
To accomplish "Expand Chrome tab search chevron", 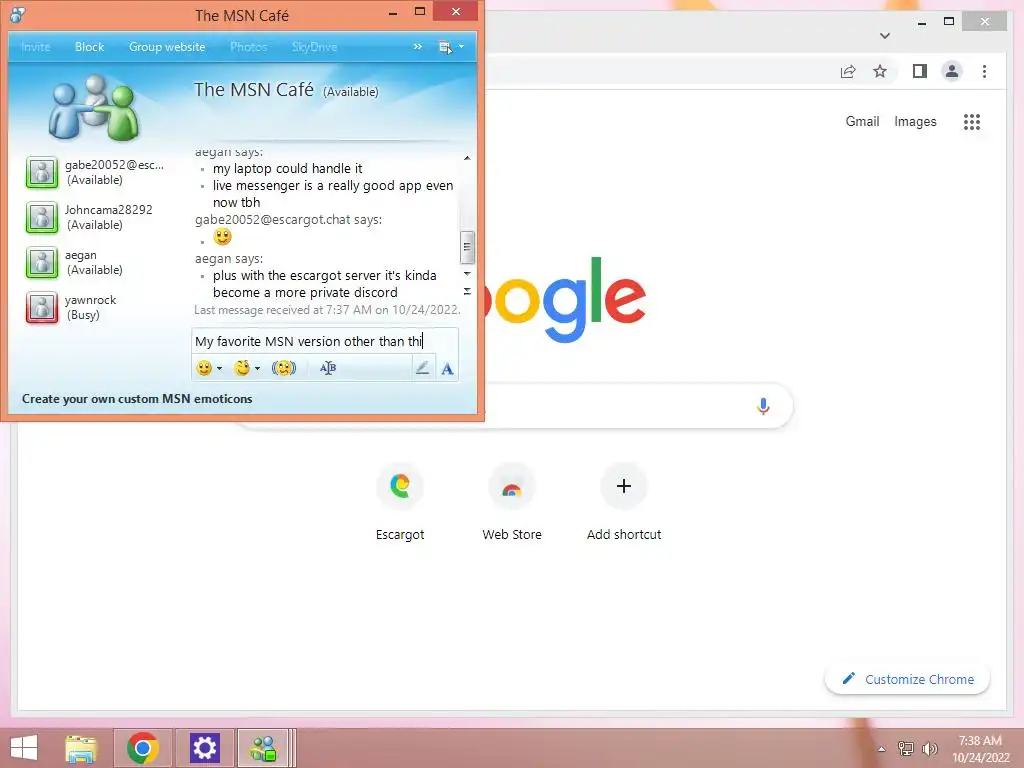I will point(885,35).
